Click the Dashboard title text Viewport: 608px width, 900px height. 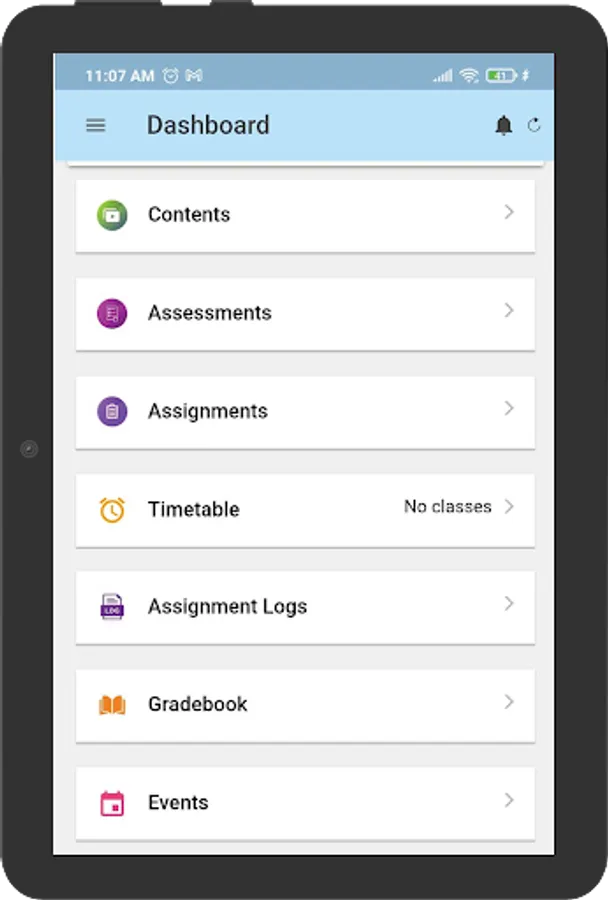click(208, 125)
